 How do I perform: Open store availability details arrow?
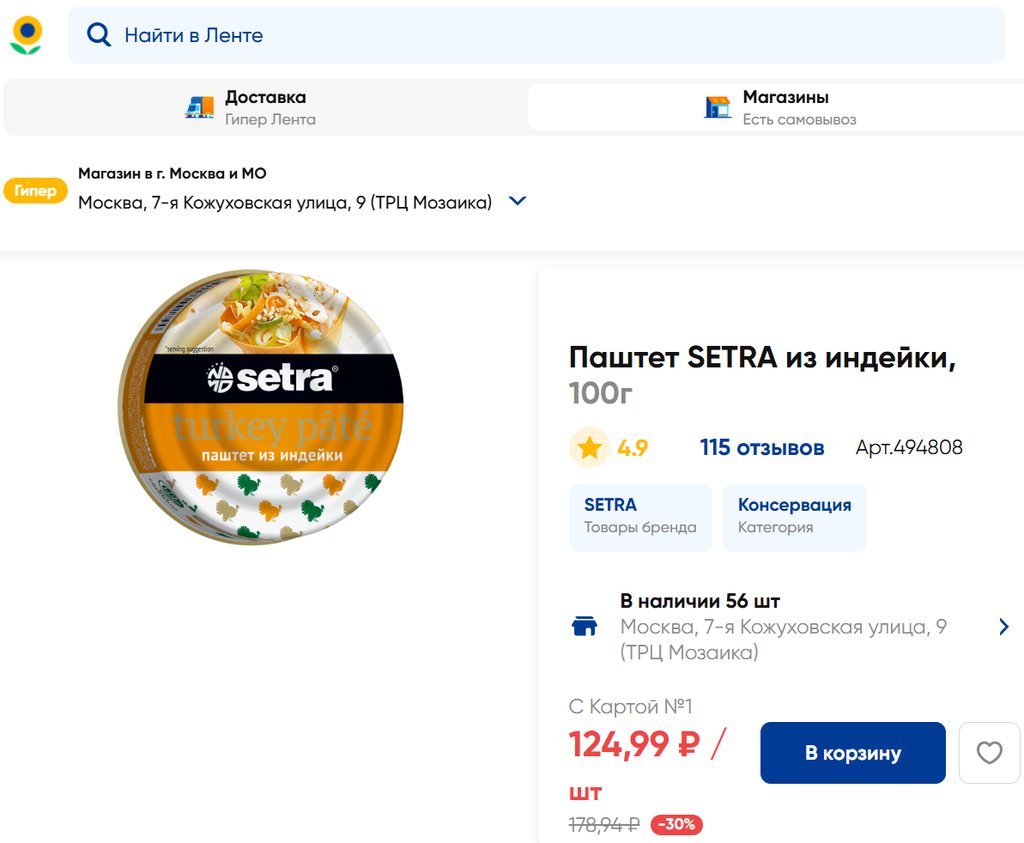point(1003,627)
